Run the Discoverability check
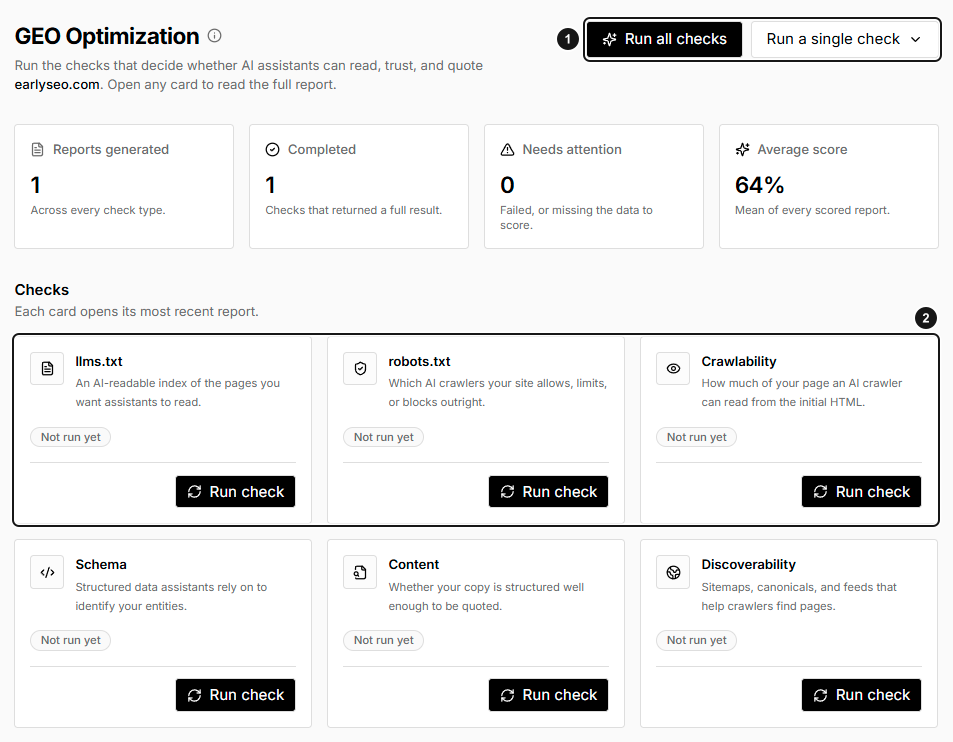This screenshot has height=742, width=953. pyautogui.click(x=861, y=695)
